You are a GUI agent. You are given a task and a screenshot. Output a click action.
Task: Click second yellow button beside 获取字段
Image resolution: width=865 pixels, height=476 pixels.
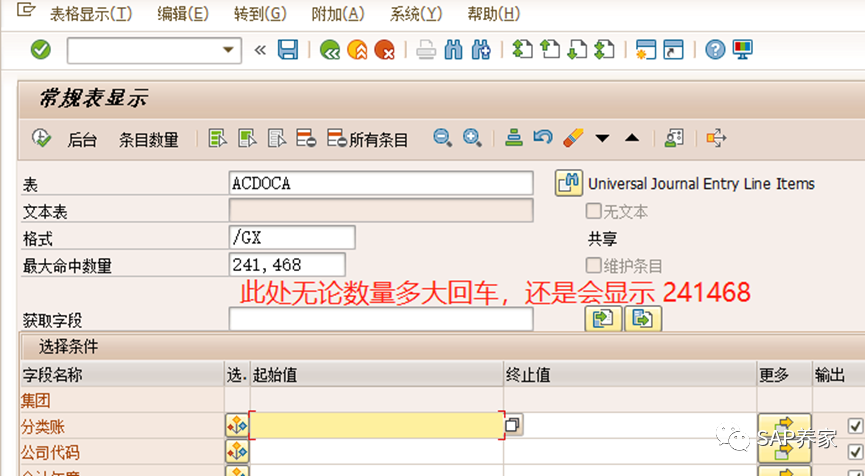(643, 319)
